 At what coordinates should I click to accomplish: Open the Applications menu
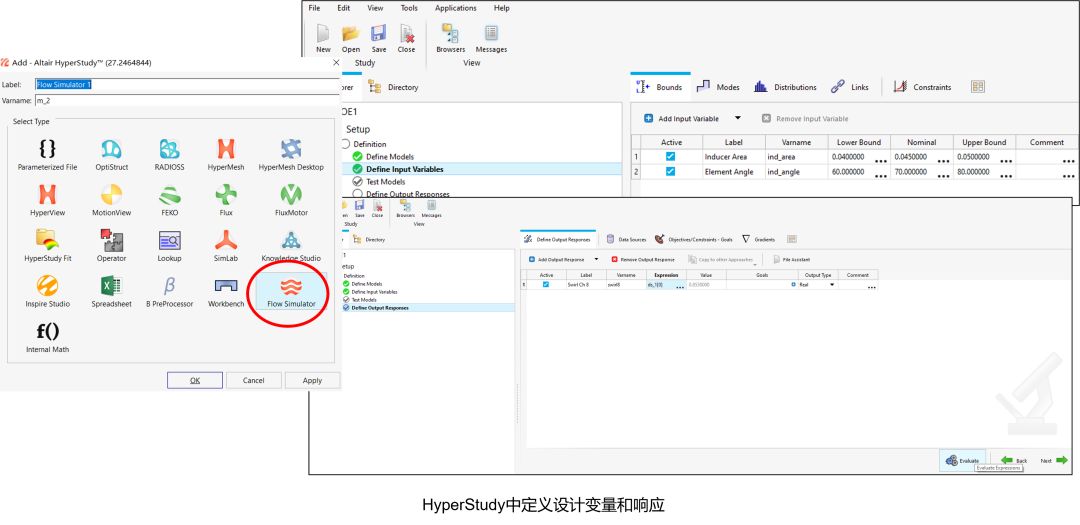[x=456, y=8]
